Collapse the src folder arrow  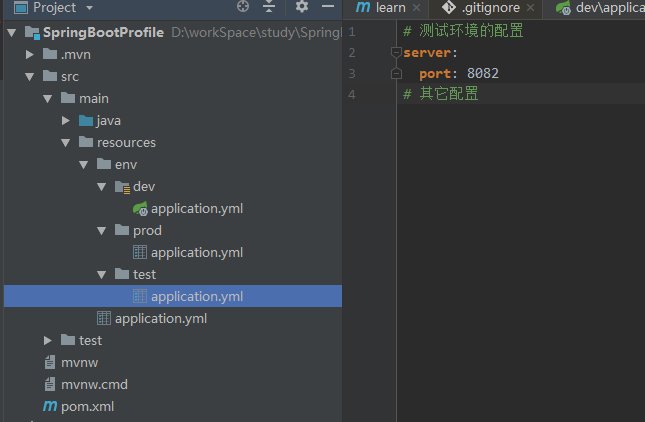point(30,77)
